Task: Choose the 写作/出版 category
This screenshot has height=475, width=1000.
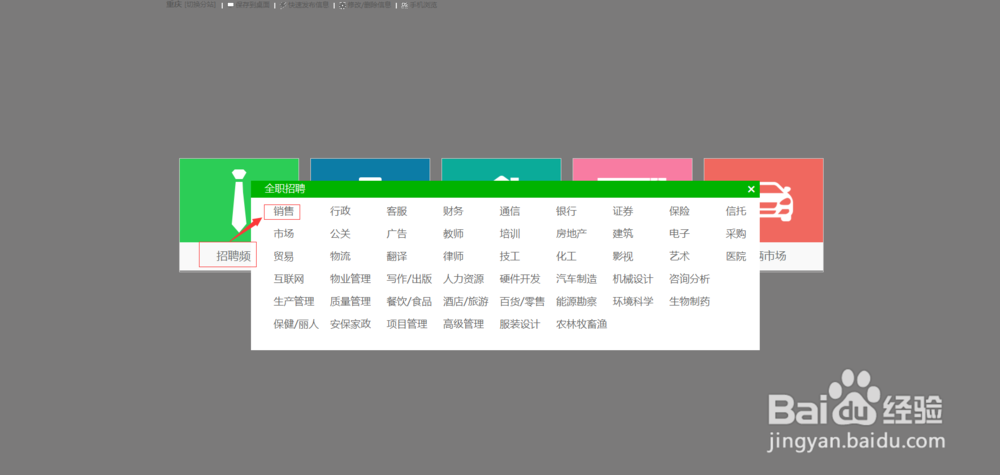Action: (x=409, y=279)
